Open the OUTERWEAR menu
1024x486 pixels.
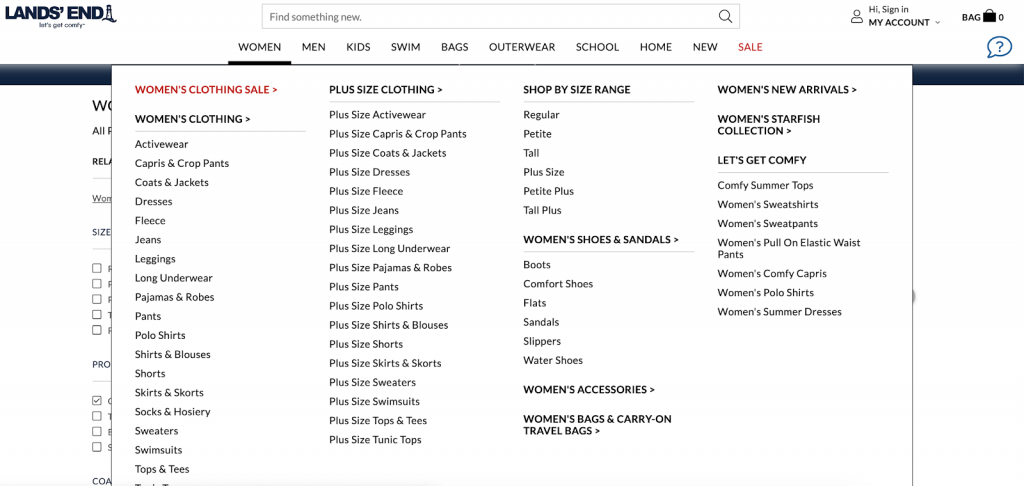tap(522, 47)
